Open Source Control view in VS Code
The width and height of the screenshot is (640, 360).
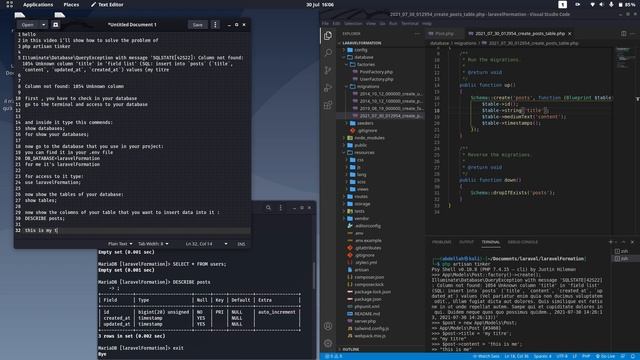(328, 70)
